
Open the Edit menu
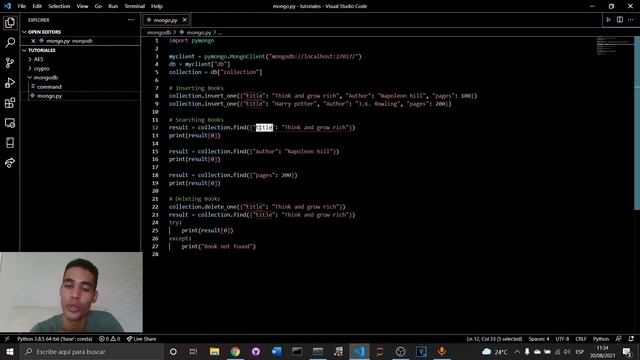[x=37, y=6]
